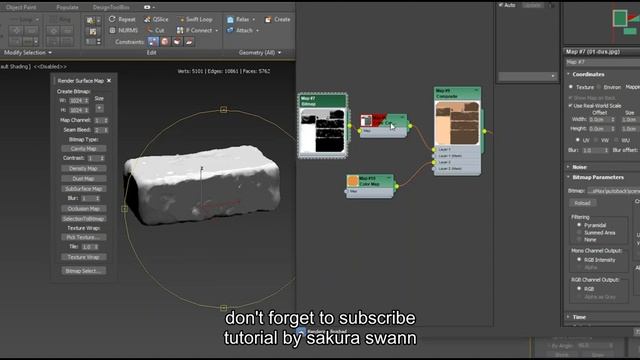The height and width of the screenshot is (360, 640).
Task: Select Pyramidal filtering radio button
Action: [579, 225]
